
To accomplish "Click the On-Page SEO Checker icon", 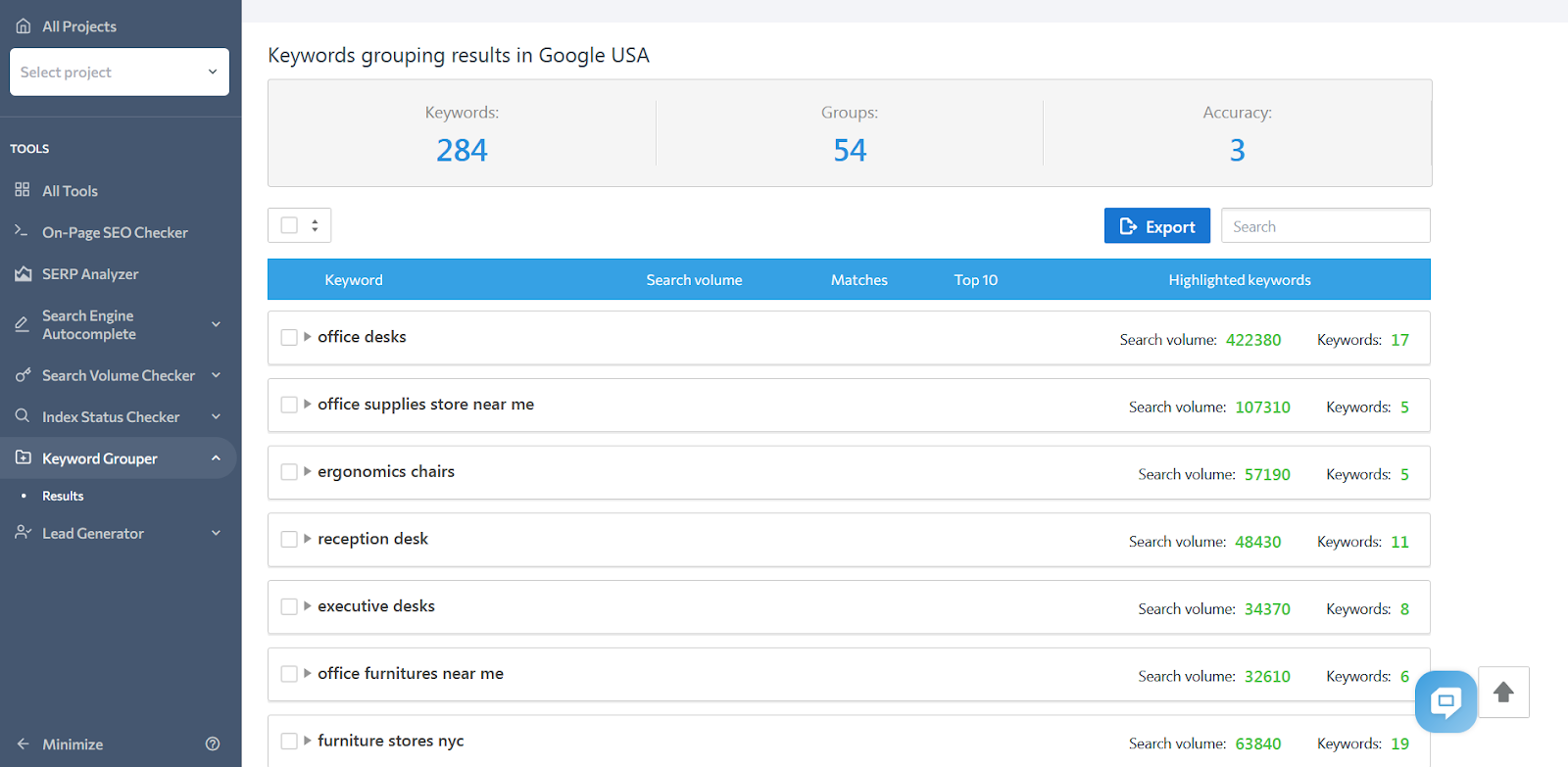I will point(22,231).
